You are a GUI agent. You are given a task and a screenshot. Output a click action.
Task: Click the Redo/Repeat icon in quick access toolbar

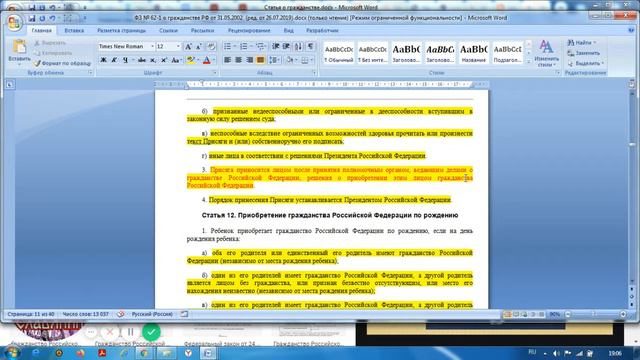click(42, 18)
